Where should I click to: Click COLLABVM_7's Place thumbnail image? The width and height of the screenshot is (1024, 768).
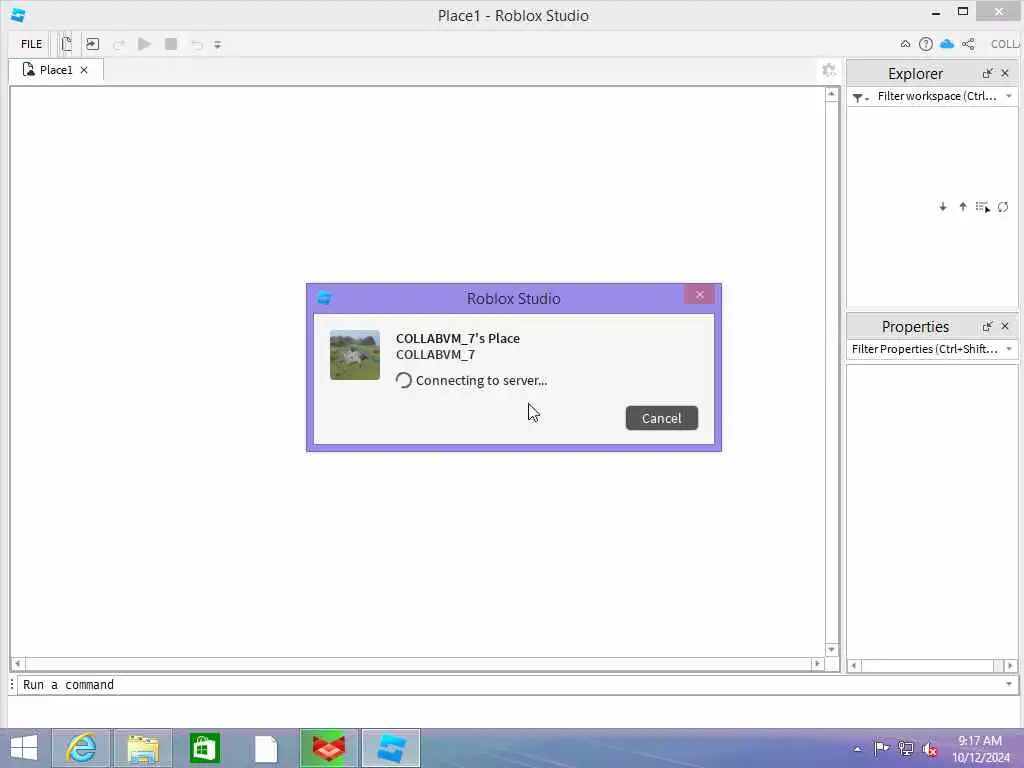(x=355, y=355)
